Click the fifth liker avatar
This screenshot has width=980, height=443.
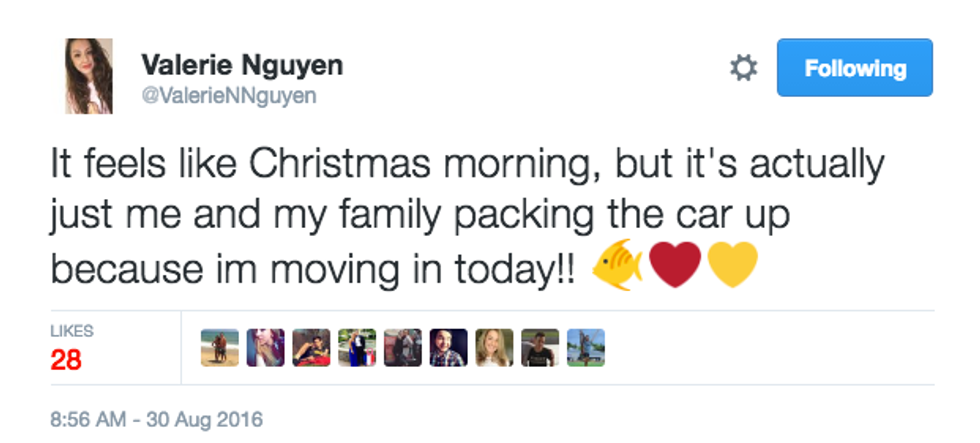coord(403,348)
